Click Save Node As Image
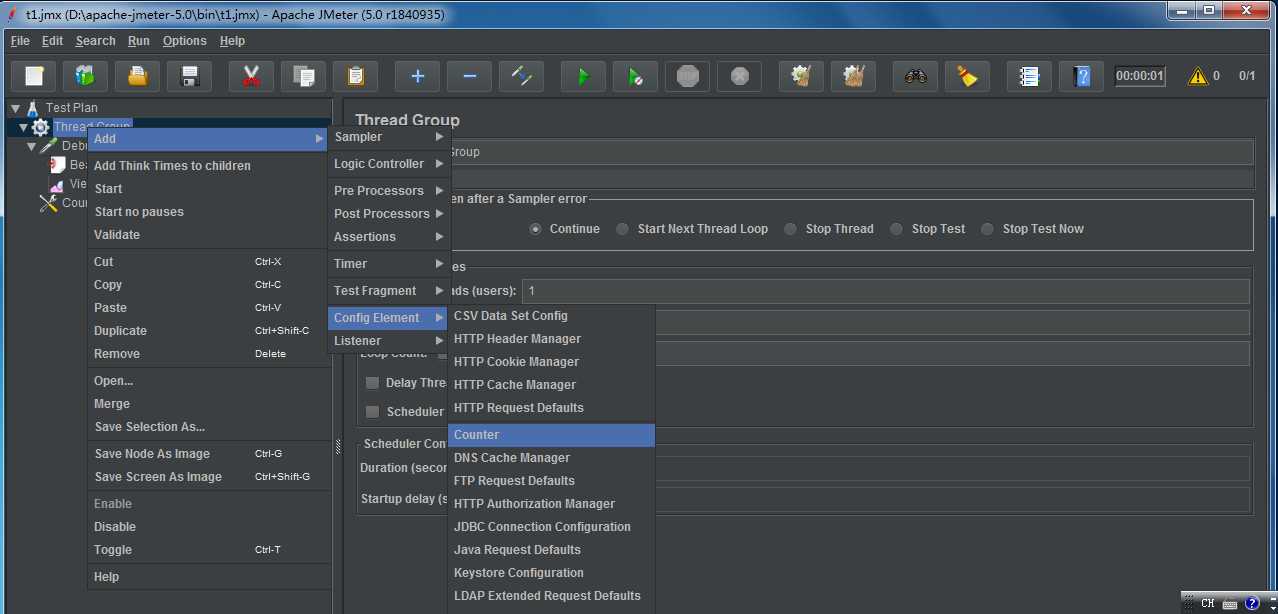1278x614 pixels. [208, 454]
